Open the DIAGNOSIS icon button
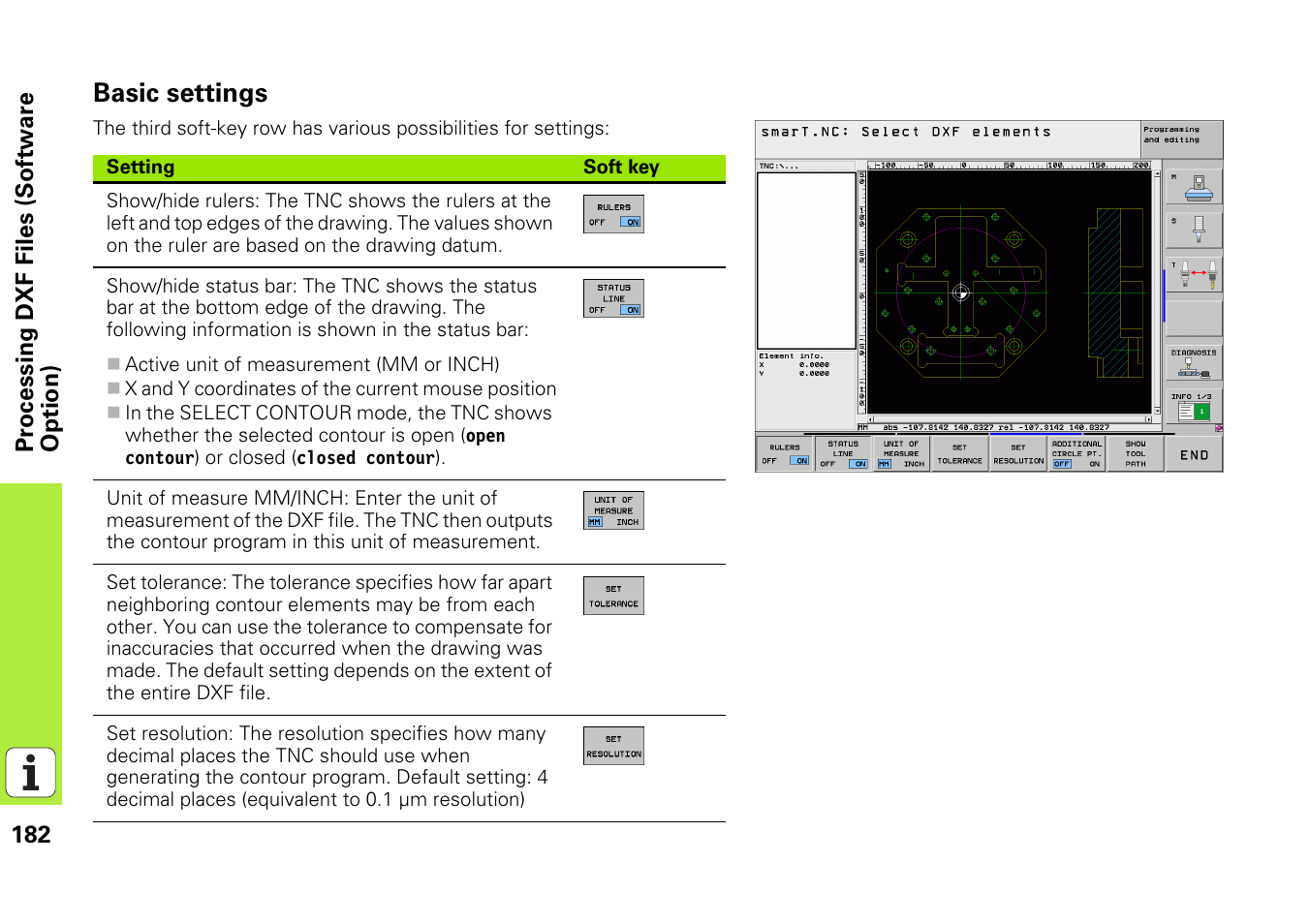This screenshot has height=924, width=1310. pyautogui.click(x=1194, y=362)
